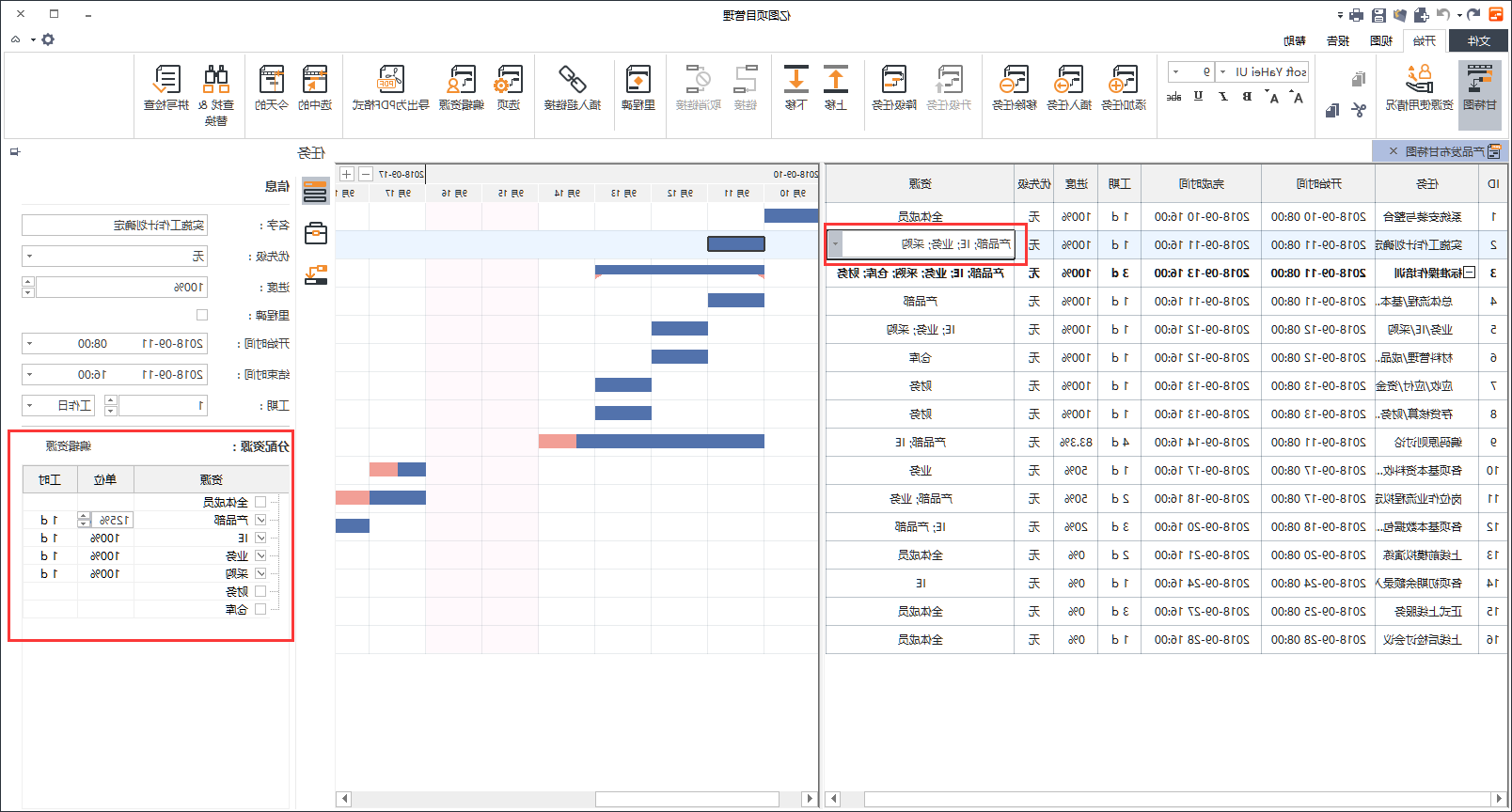Enable the 里程碑 milestone checkbox in panel
This screenshot has height=812, width=1512.
201,315
